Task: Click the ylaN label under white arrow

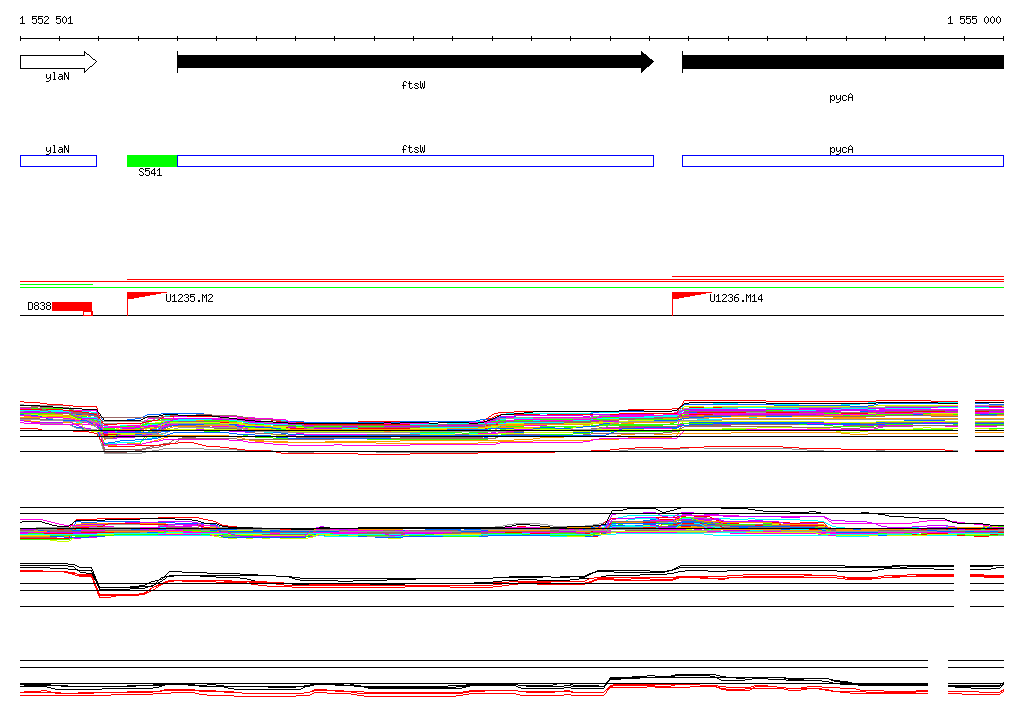Action: (x=57, y=76)
